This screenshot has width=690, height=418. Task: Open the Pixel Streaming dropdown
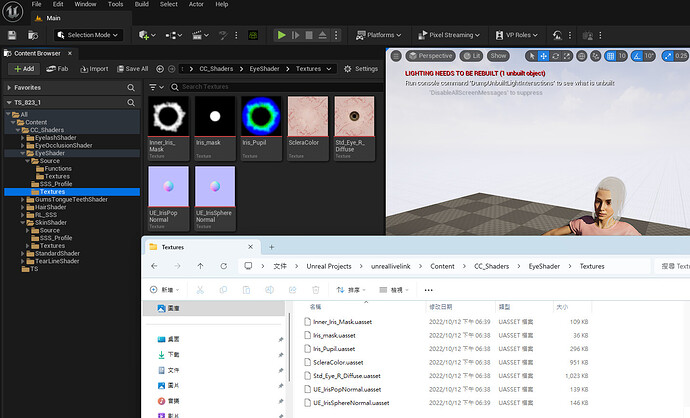tap(449, 35)
